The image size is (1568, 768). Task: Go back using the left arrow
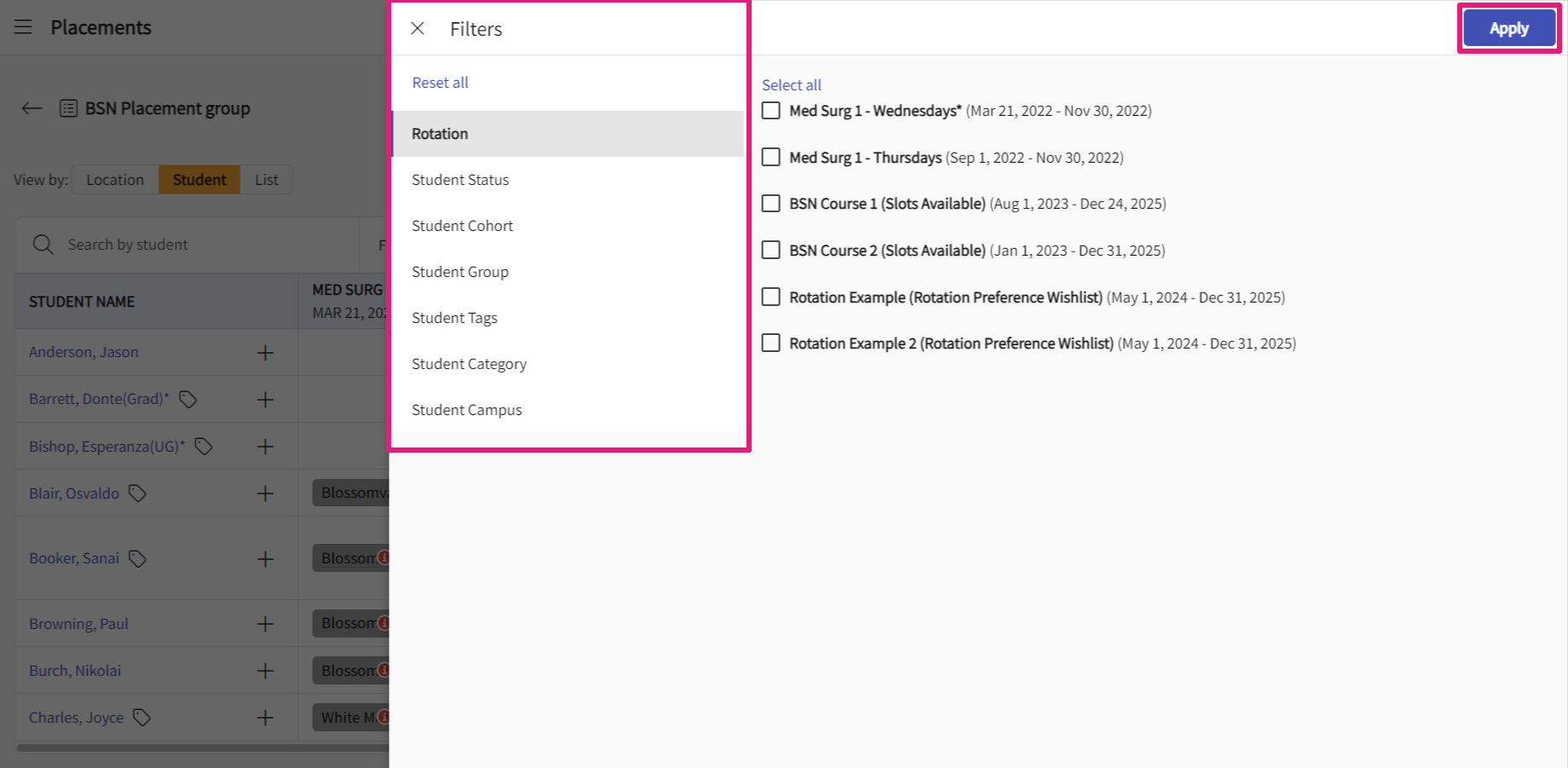32,108
